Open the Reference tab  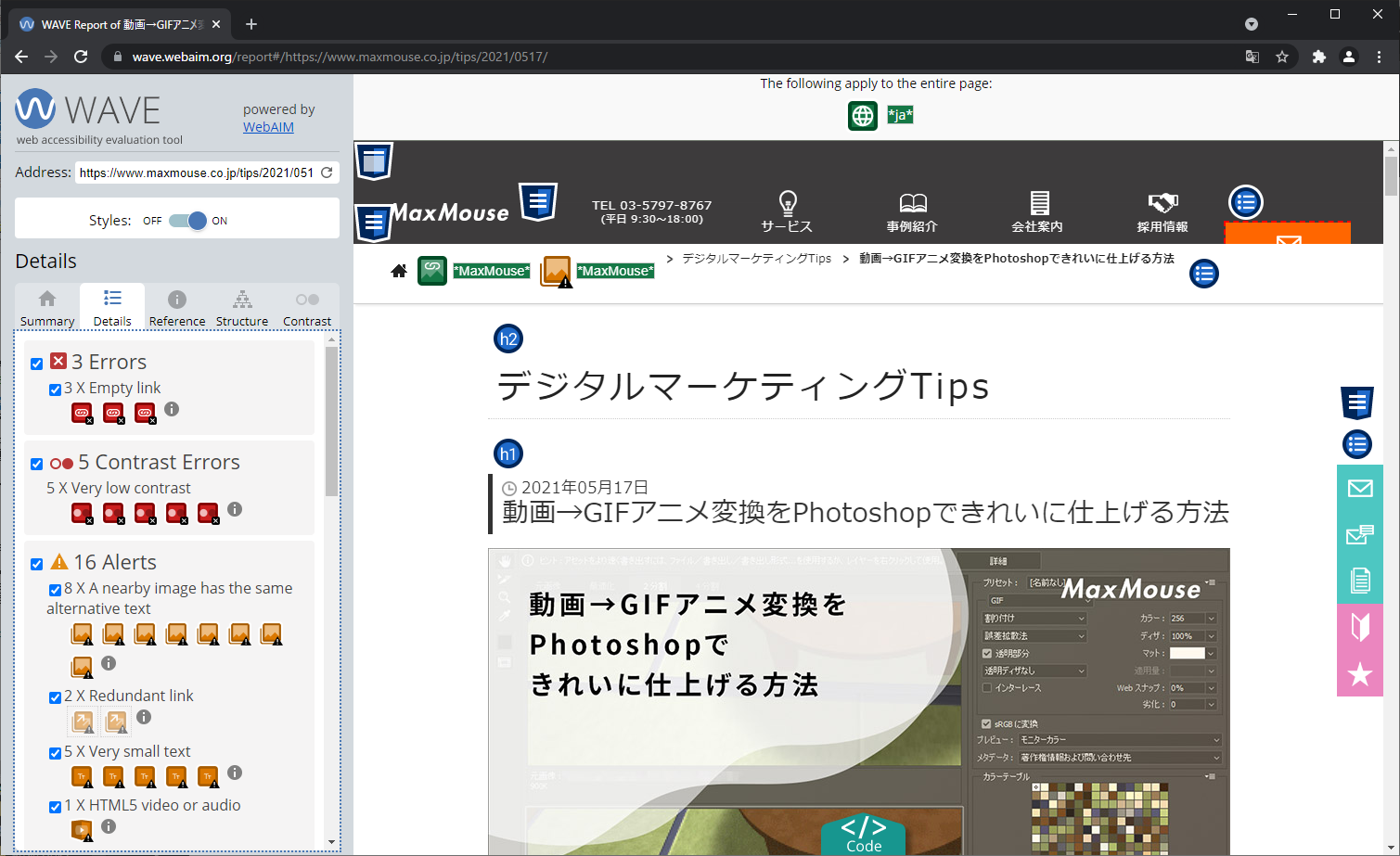[x=177, y=307]
